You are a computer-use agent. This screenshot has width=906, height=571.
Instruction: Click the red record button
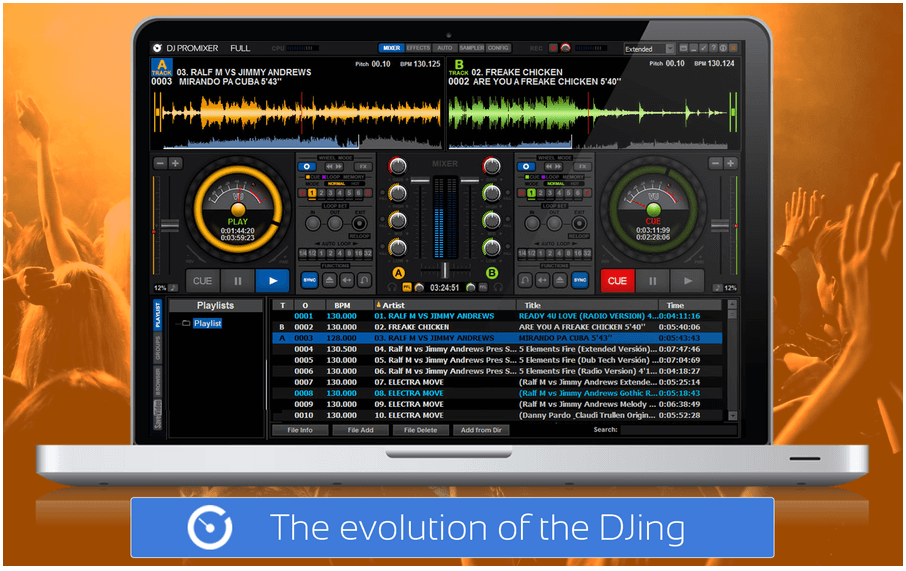click(553, 48)
